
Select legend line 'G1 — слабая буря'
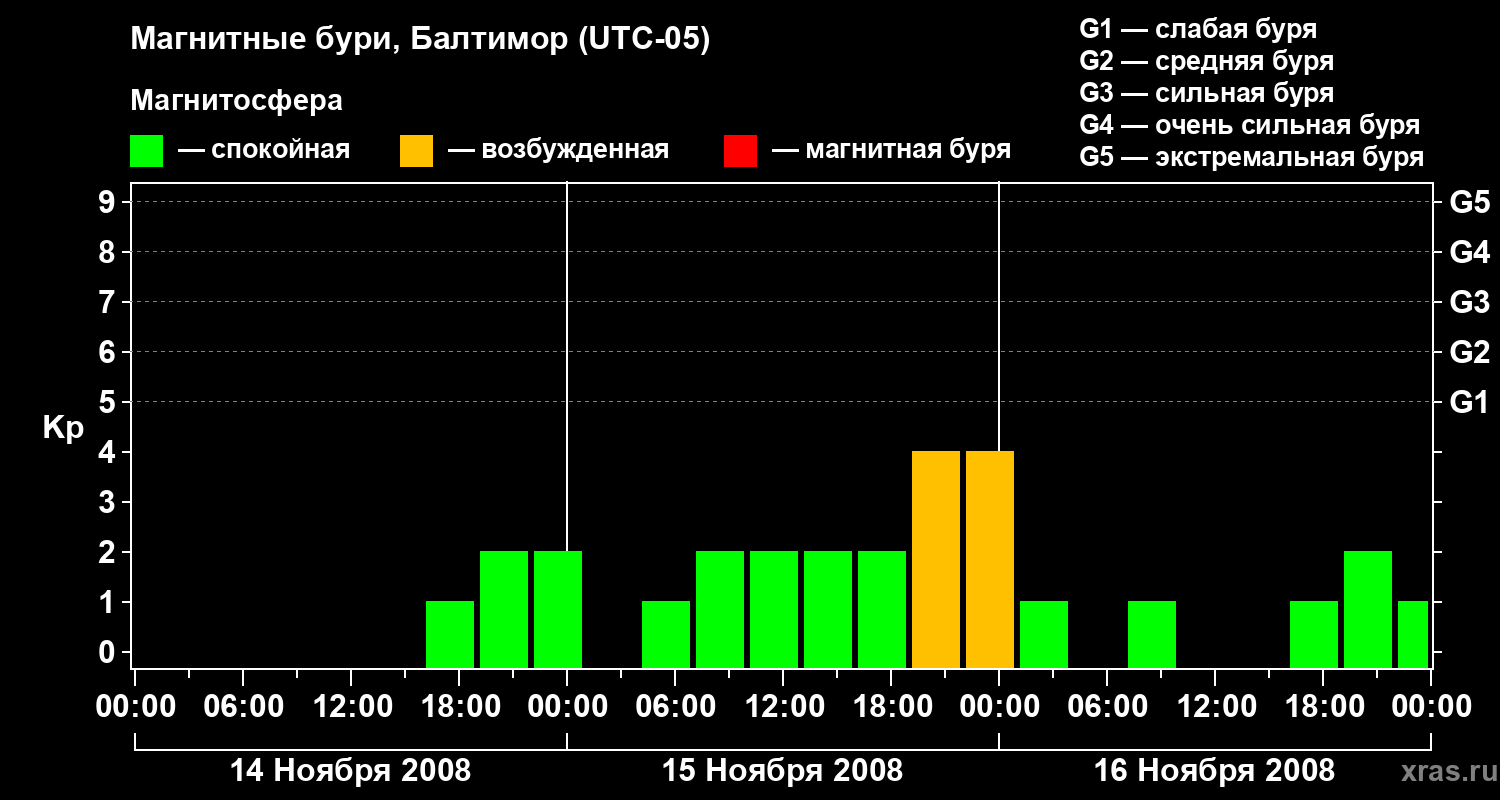click(x=1198, y=29)
